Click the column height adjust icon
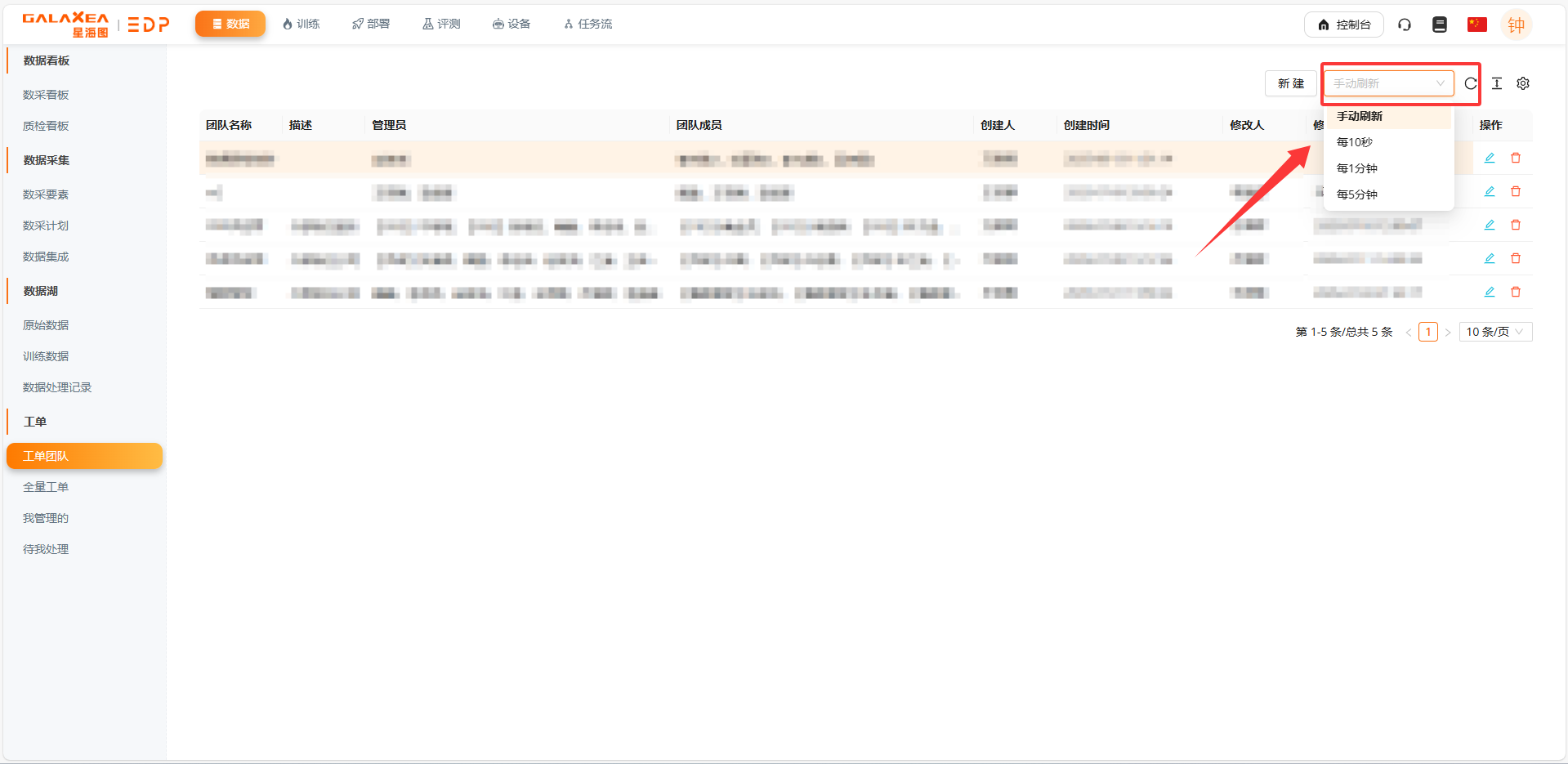1568x764 pixels. click(1496, 83)
